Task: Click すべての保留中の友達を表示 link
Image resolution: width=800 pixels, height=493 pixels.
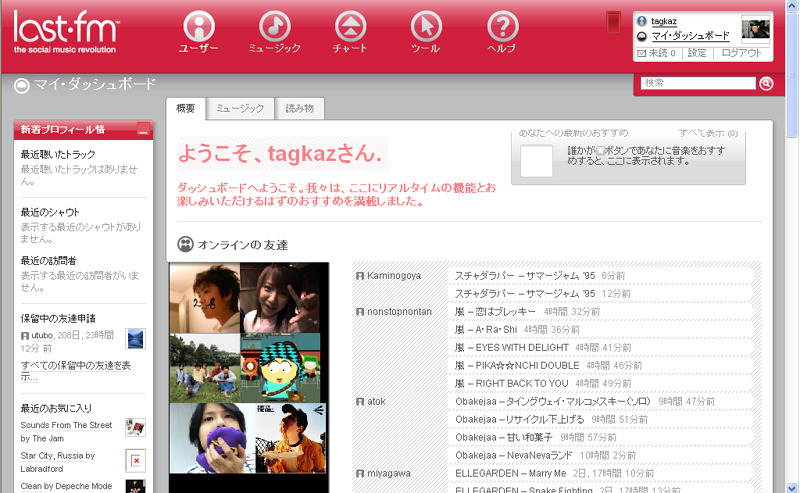Action: tap(76, 371)
